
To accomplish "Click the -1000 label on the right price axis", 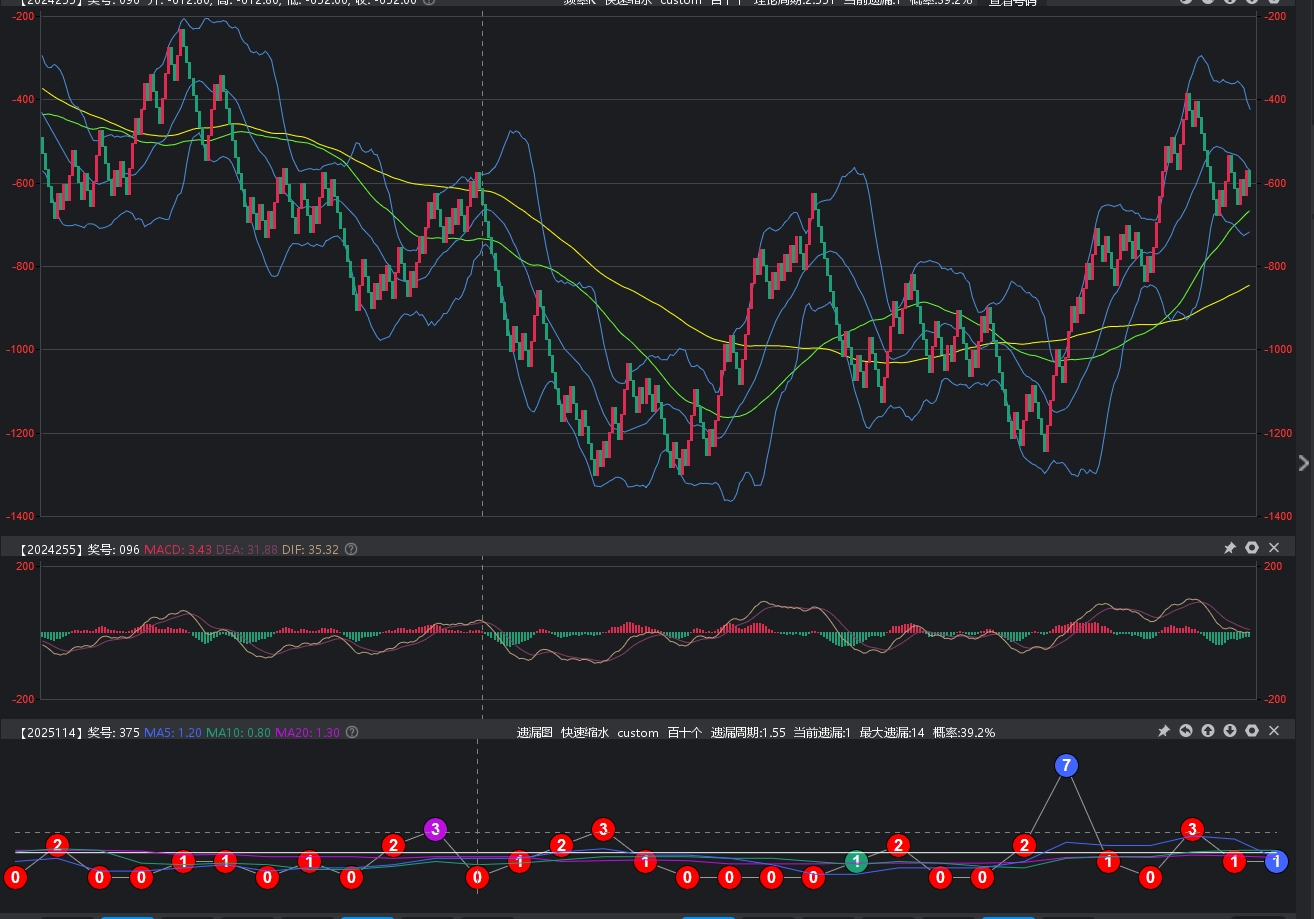I will tap(1276, 350).
